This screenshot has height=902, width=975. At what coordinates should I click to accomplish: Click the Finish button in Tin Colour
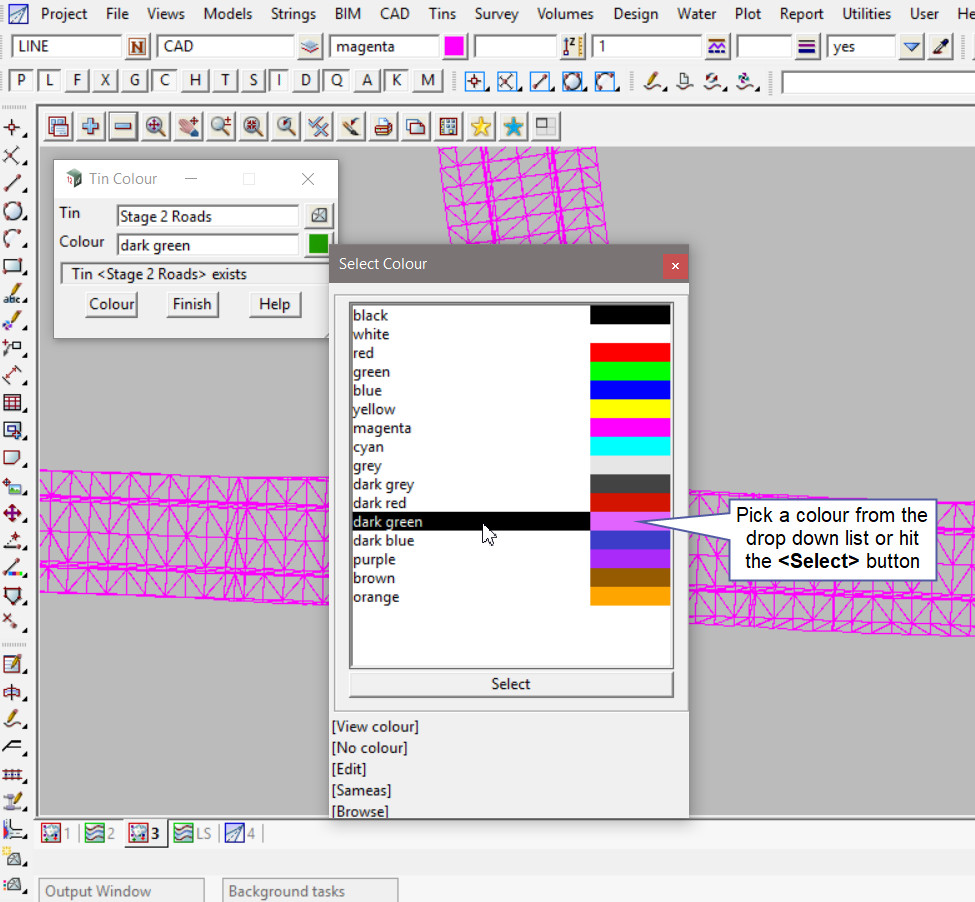pos(191,304)
